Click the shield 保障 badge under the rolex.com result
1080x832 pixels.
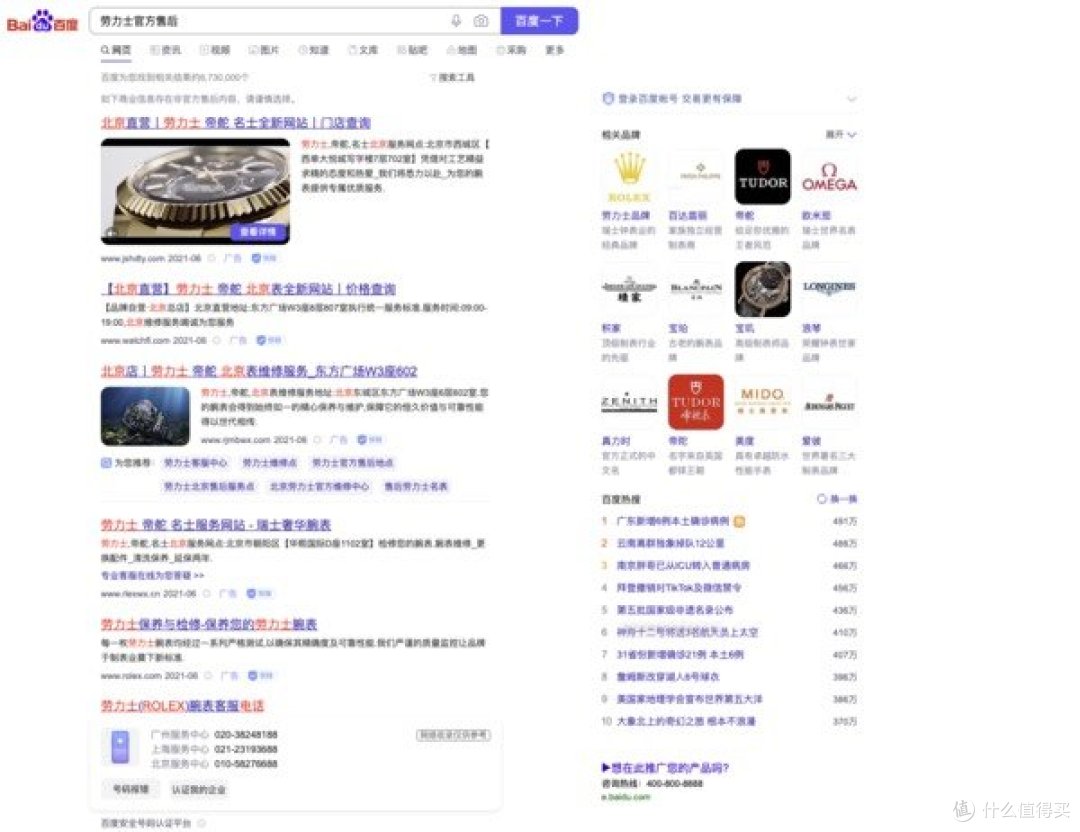[261, 676]
